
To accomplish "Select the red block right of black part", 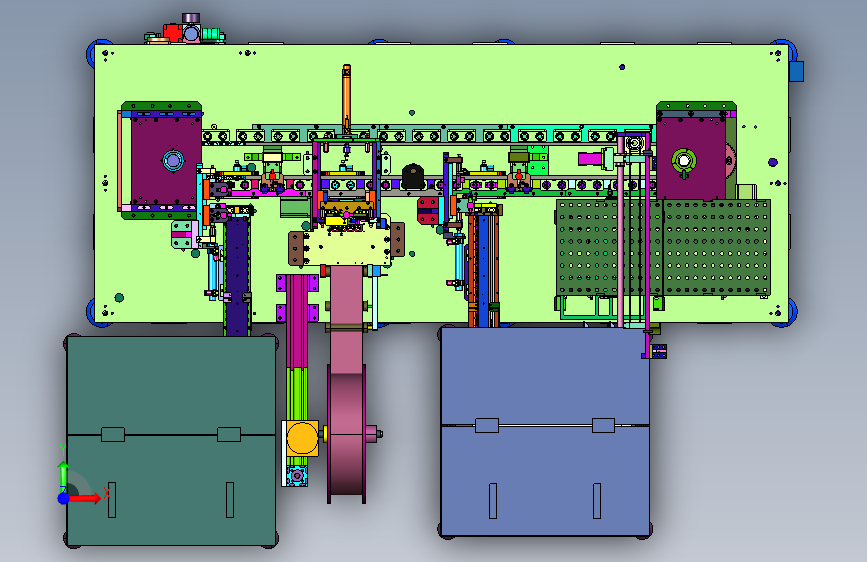I will tap(428, 211).
